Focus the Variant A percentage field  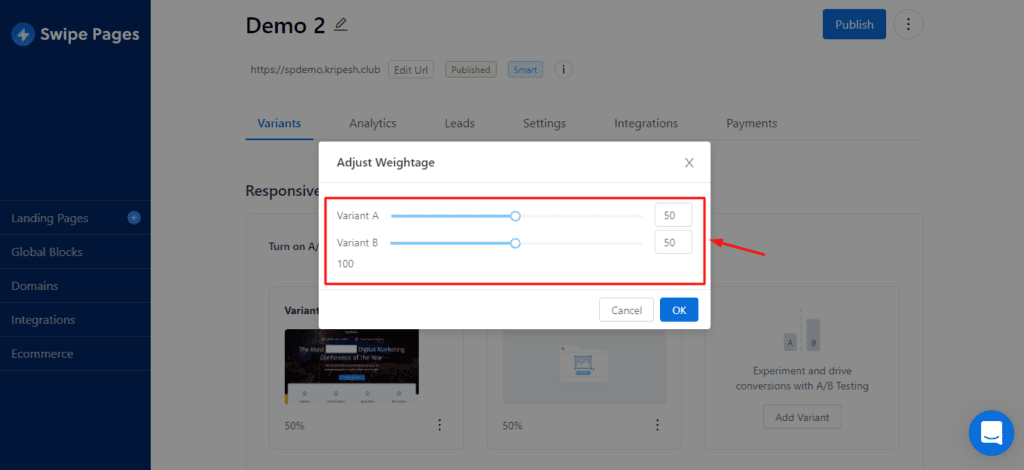tap(673, 216)
